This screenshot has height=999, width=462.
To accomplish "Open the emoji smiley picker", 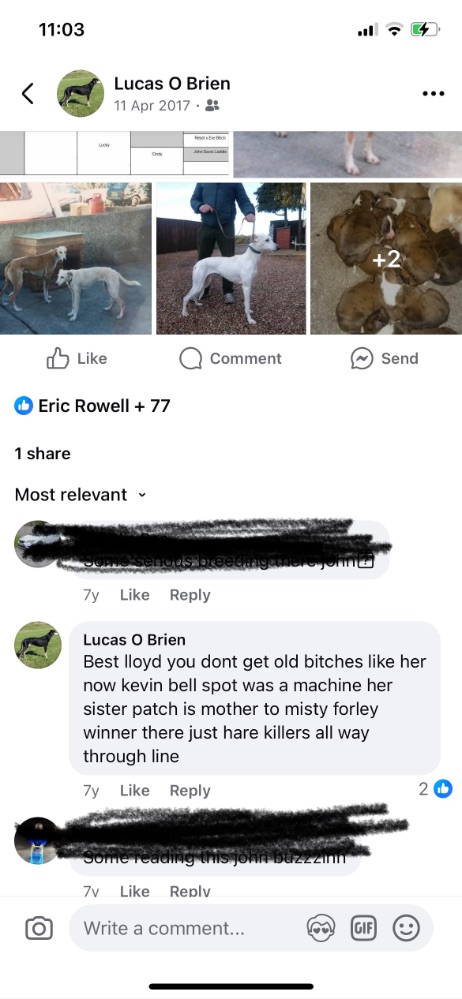I will [x=406, y=928].
